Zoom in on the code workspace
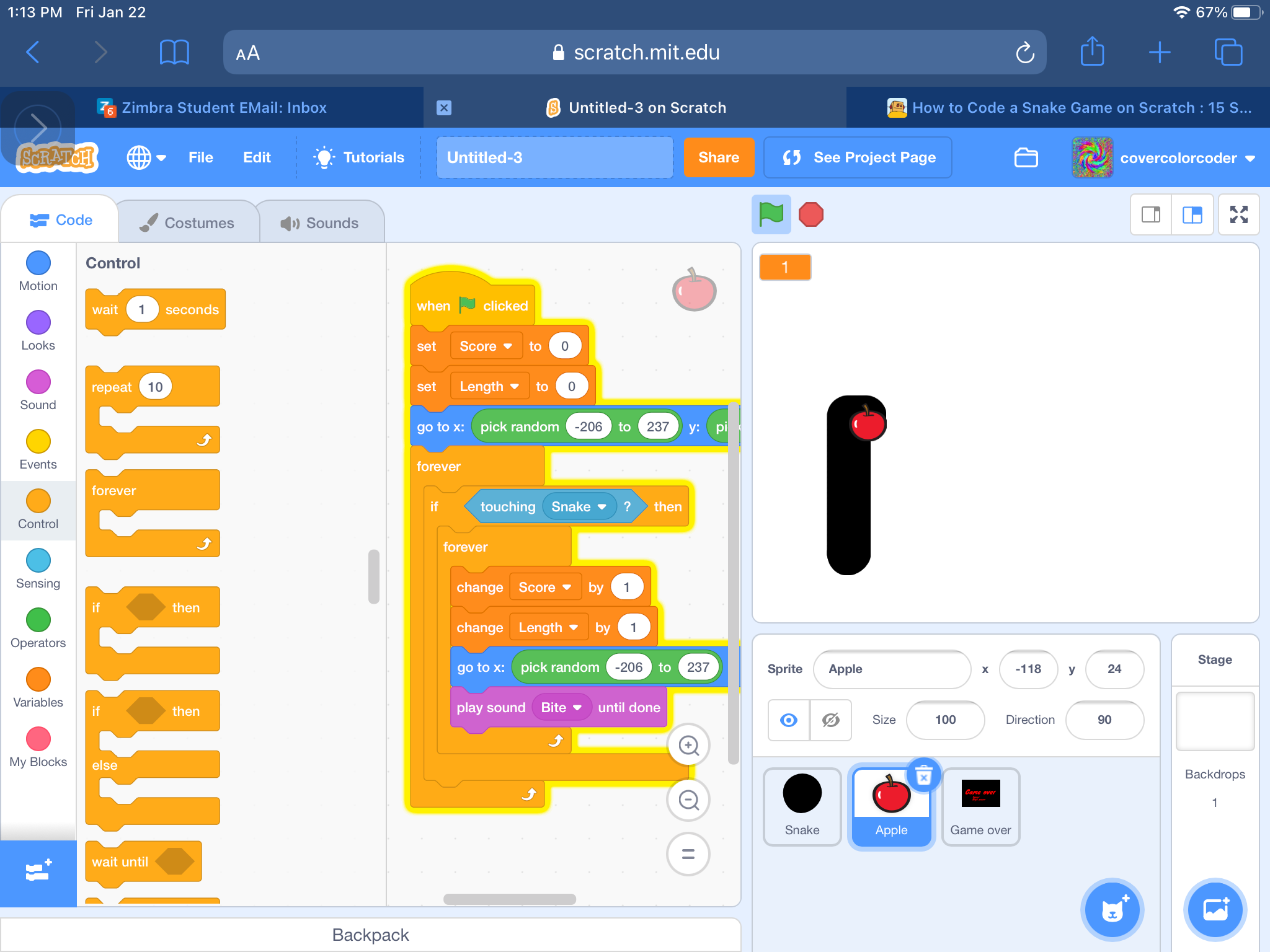The image size is (1270, 952). (688, 746)
